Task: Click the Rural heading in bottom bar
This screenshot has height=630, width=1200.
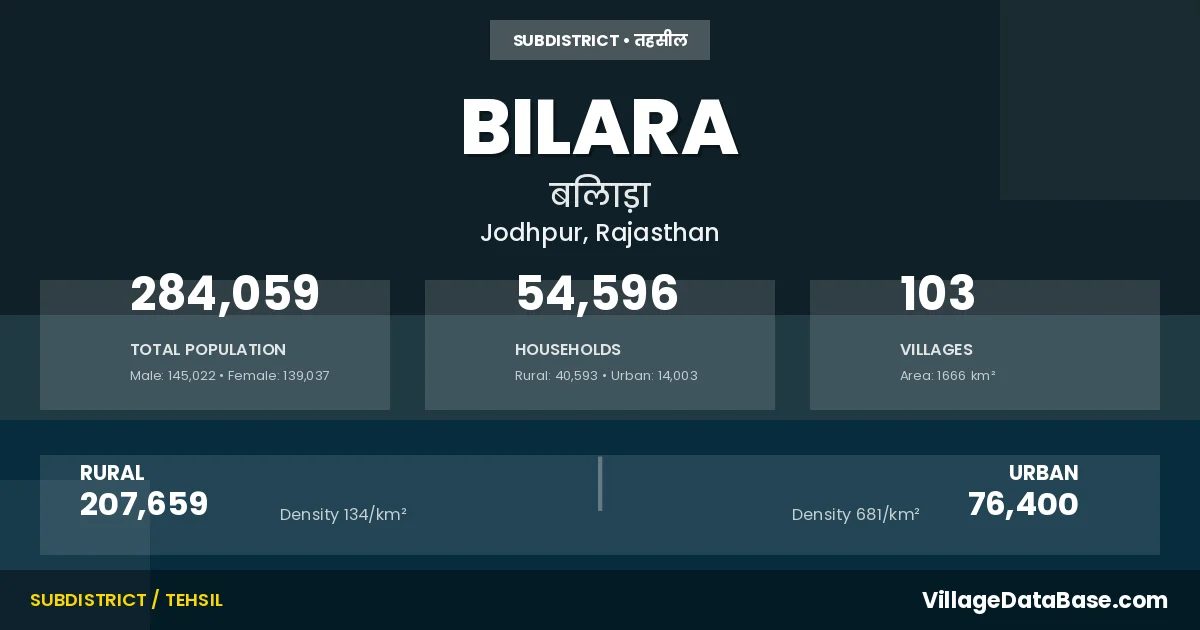Action: click(x=112, y=473)
